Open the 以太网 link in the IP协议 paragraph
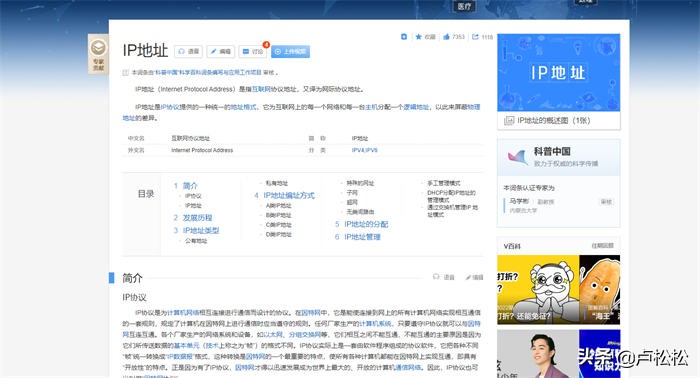This screenshot has width=700, height=378. (x=273, y=335)
